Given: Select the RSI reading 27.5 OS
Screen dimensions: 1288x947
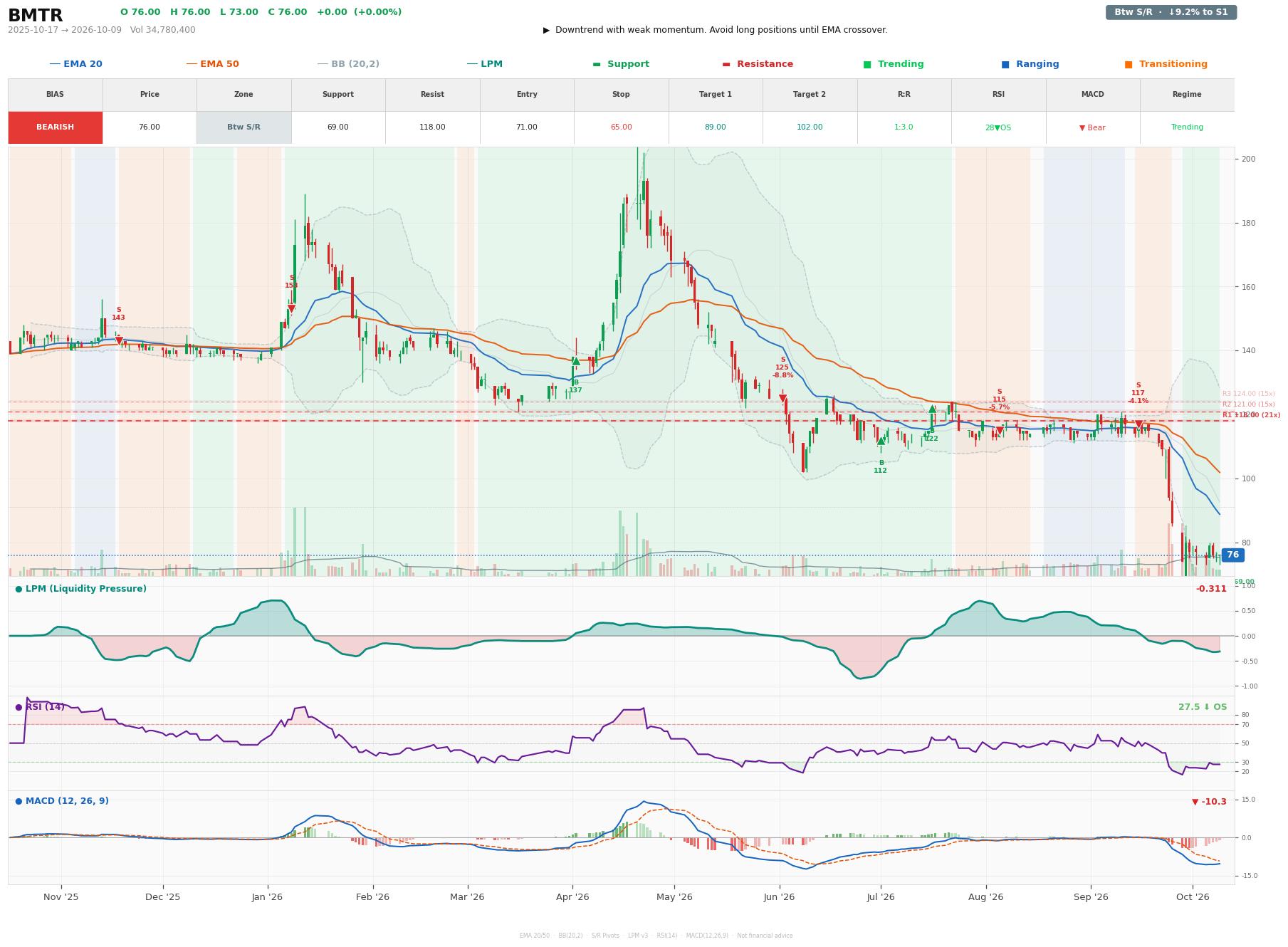Looking at the screenshot, I should 1203,707.
